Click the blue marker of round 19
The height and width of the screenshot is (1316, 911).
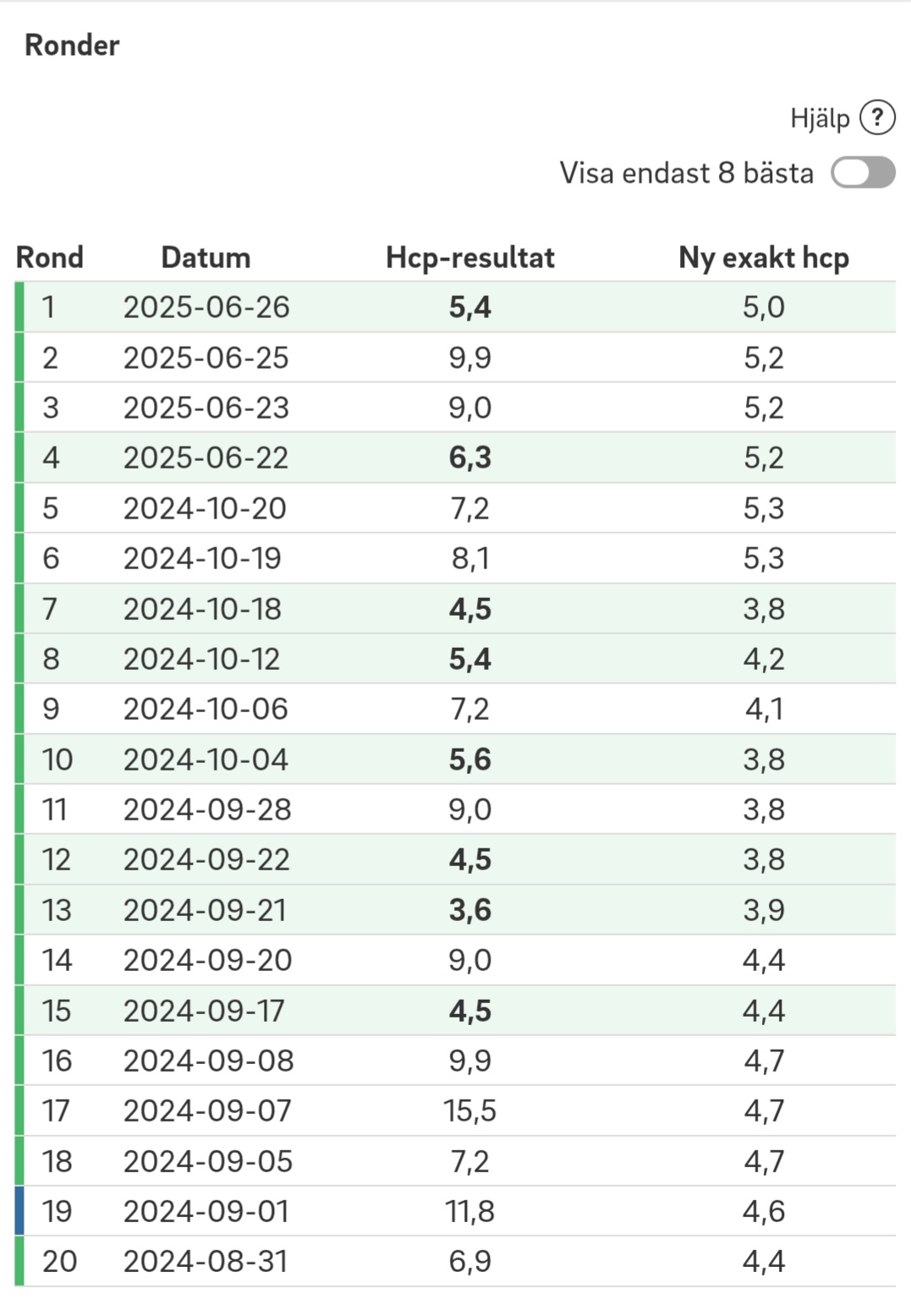[19, 1211]
